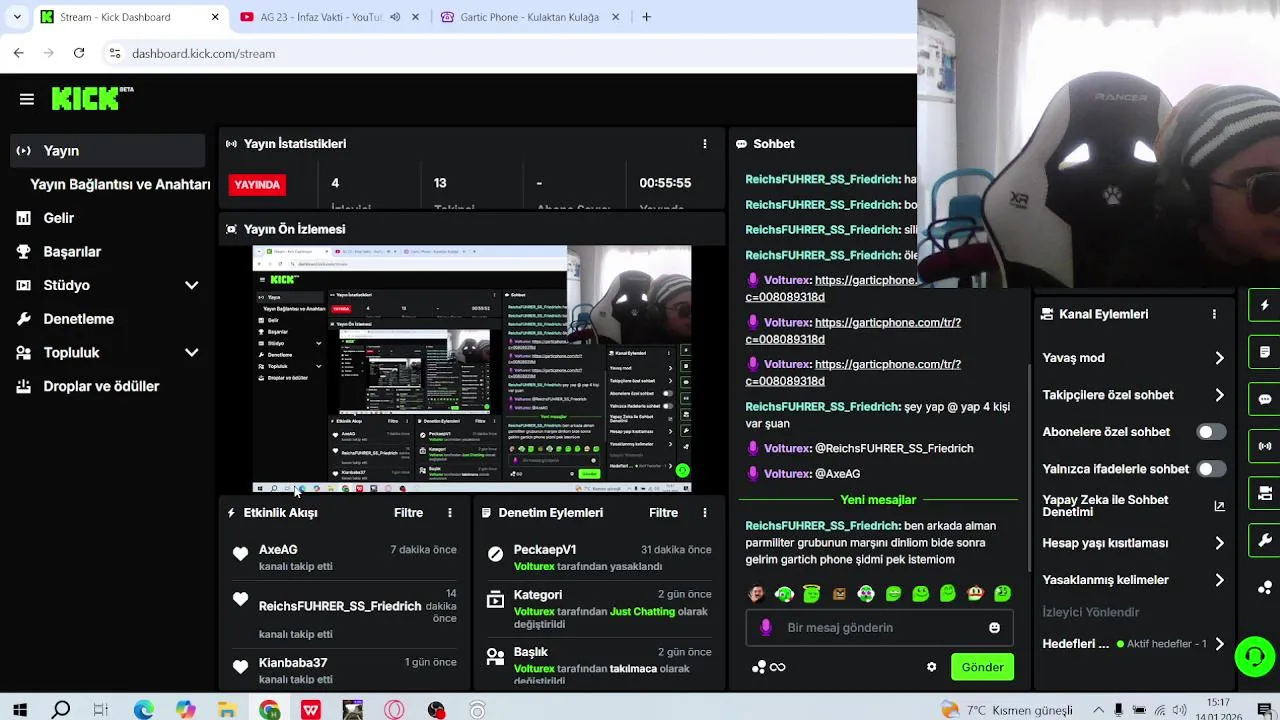Click username AxeAG in activity feed
The width and height of the screenshot is (1280, 720).
point(278,550)
